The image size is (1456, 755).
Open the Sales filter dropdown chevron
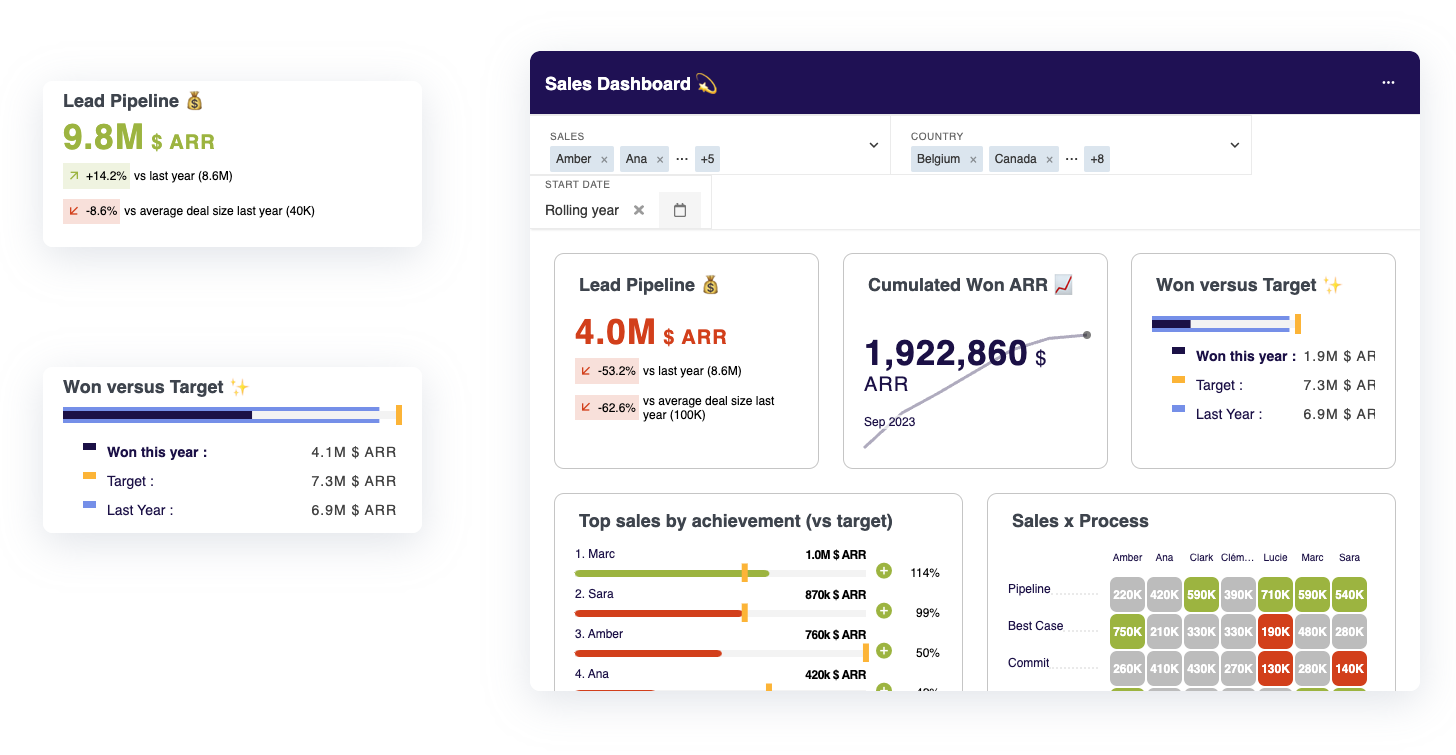pos(873,144)
